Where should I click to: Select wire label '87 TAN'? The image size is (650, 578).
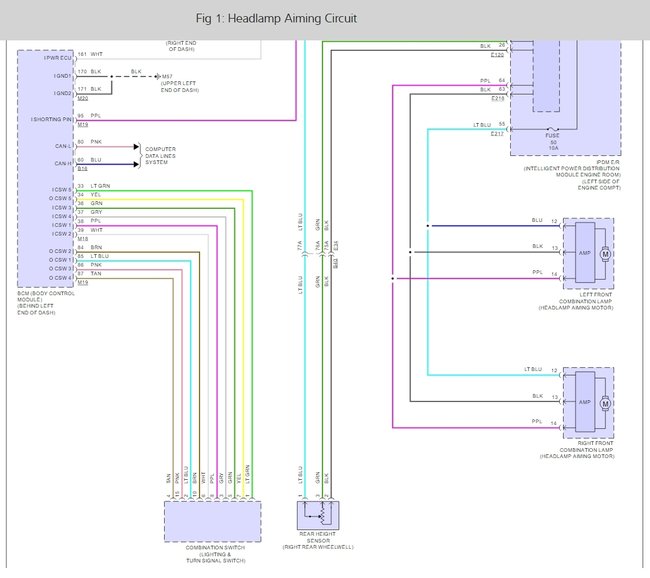[x=89, y=273]
